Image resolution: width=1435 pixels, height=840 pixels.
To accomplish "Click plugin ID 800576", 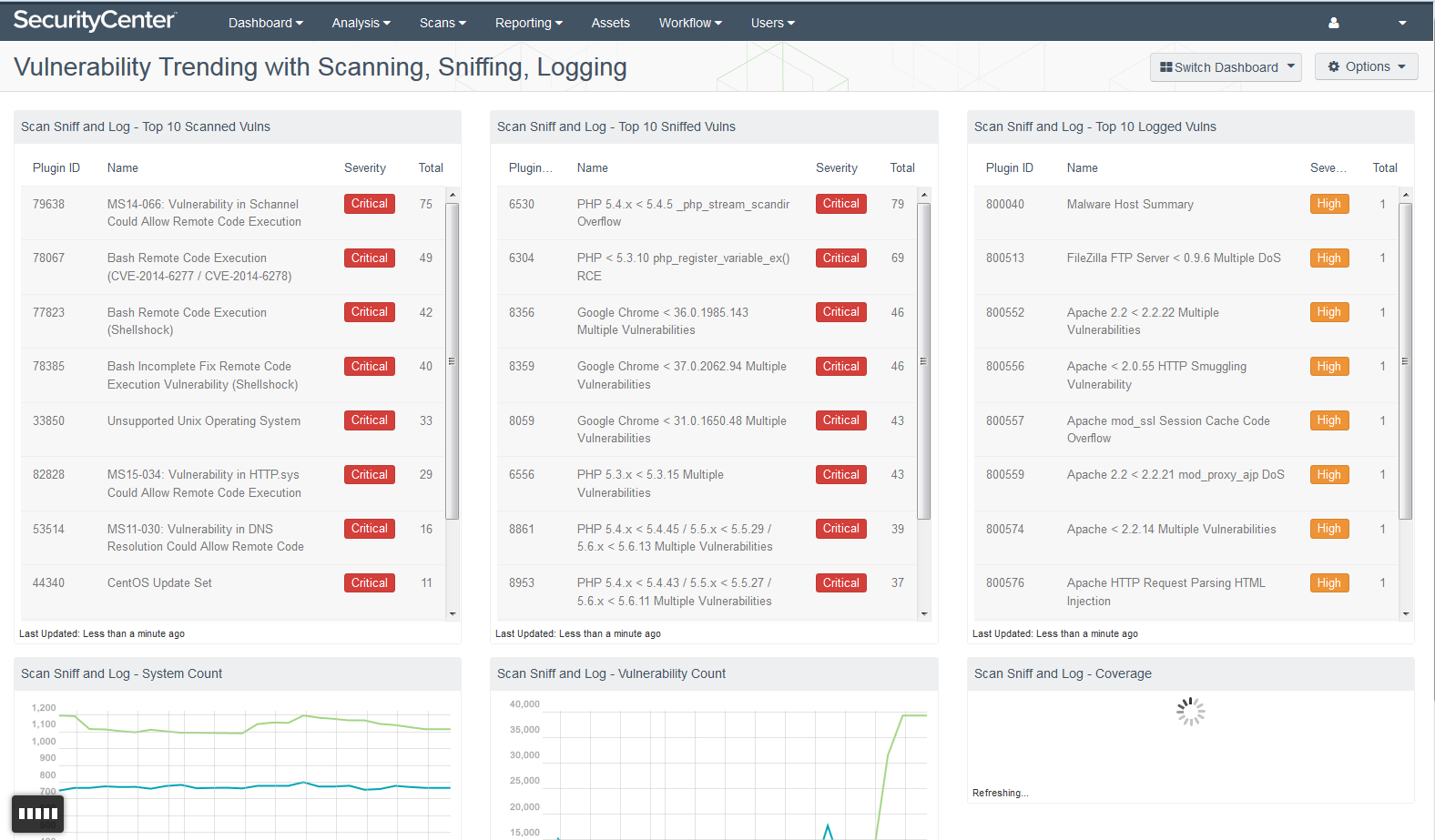I will pos(1005,583).
